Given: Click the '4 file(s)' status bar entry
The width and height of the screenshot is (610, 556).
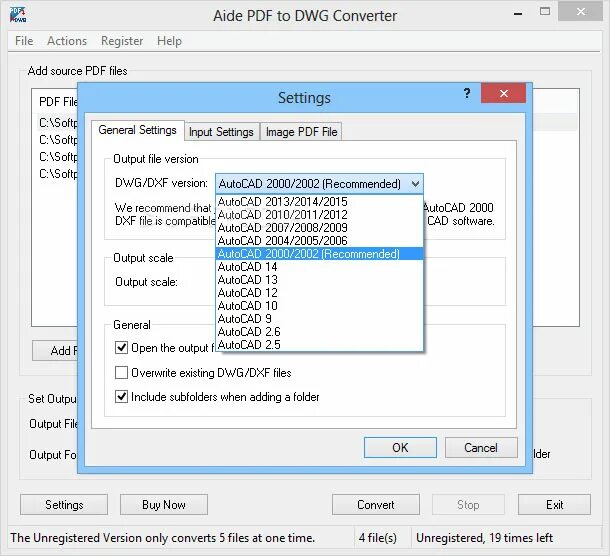Looking at the screenshot, I should pos(378,538).
